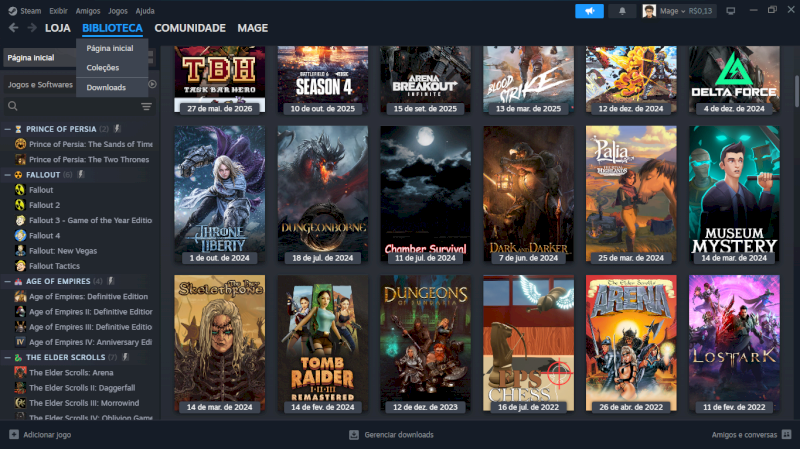This screenshot has width=800, height=449.
Task: Open the Dark and Darker cover
Action: [528, 195]
